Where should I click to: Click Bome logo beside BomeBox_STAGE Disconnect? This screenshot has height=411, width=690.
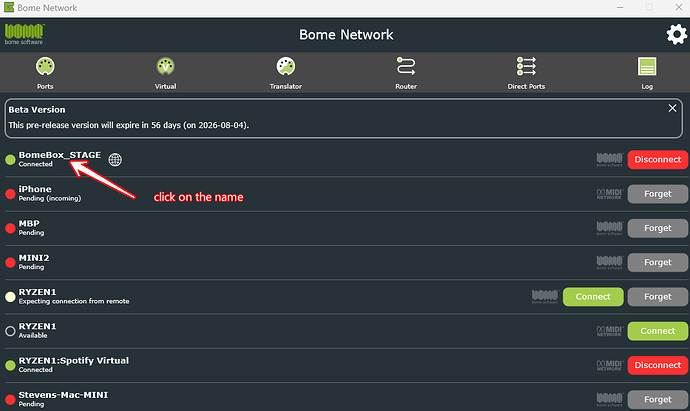coord(609,160)
